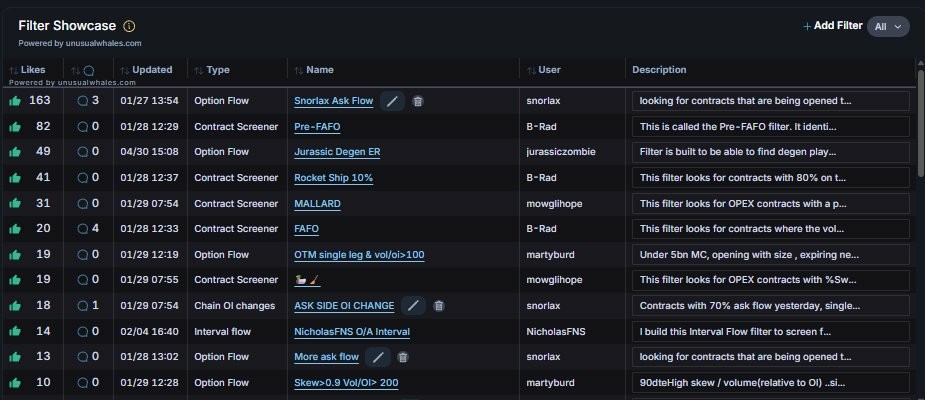Click the edit pencil for ASK SIDE OI CHANGE
This screenshot has height=400, width=925.
tap(414, 306)
